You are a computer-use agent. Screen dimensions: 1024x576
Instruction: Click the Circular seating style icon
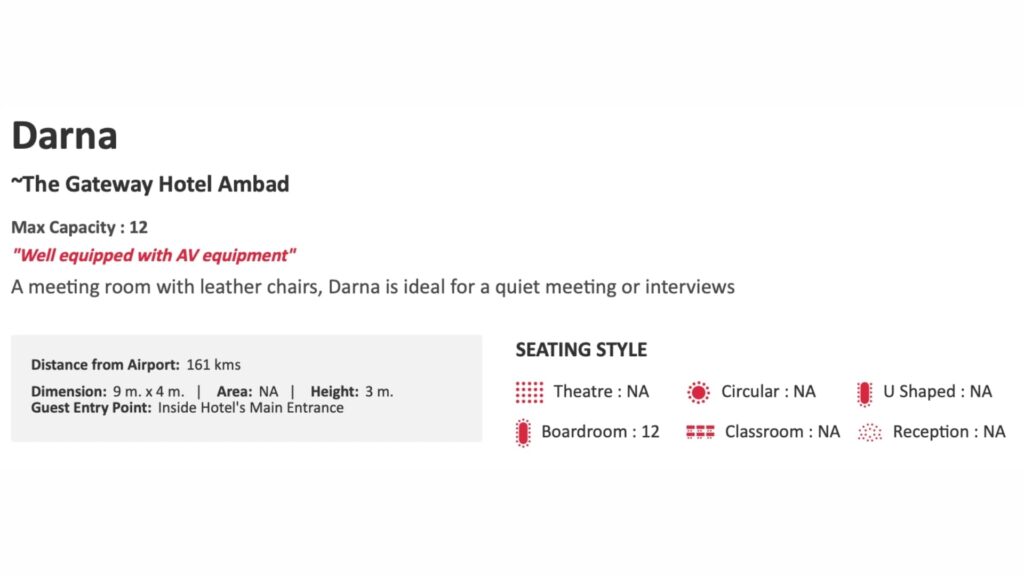coord(698,392)
